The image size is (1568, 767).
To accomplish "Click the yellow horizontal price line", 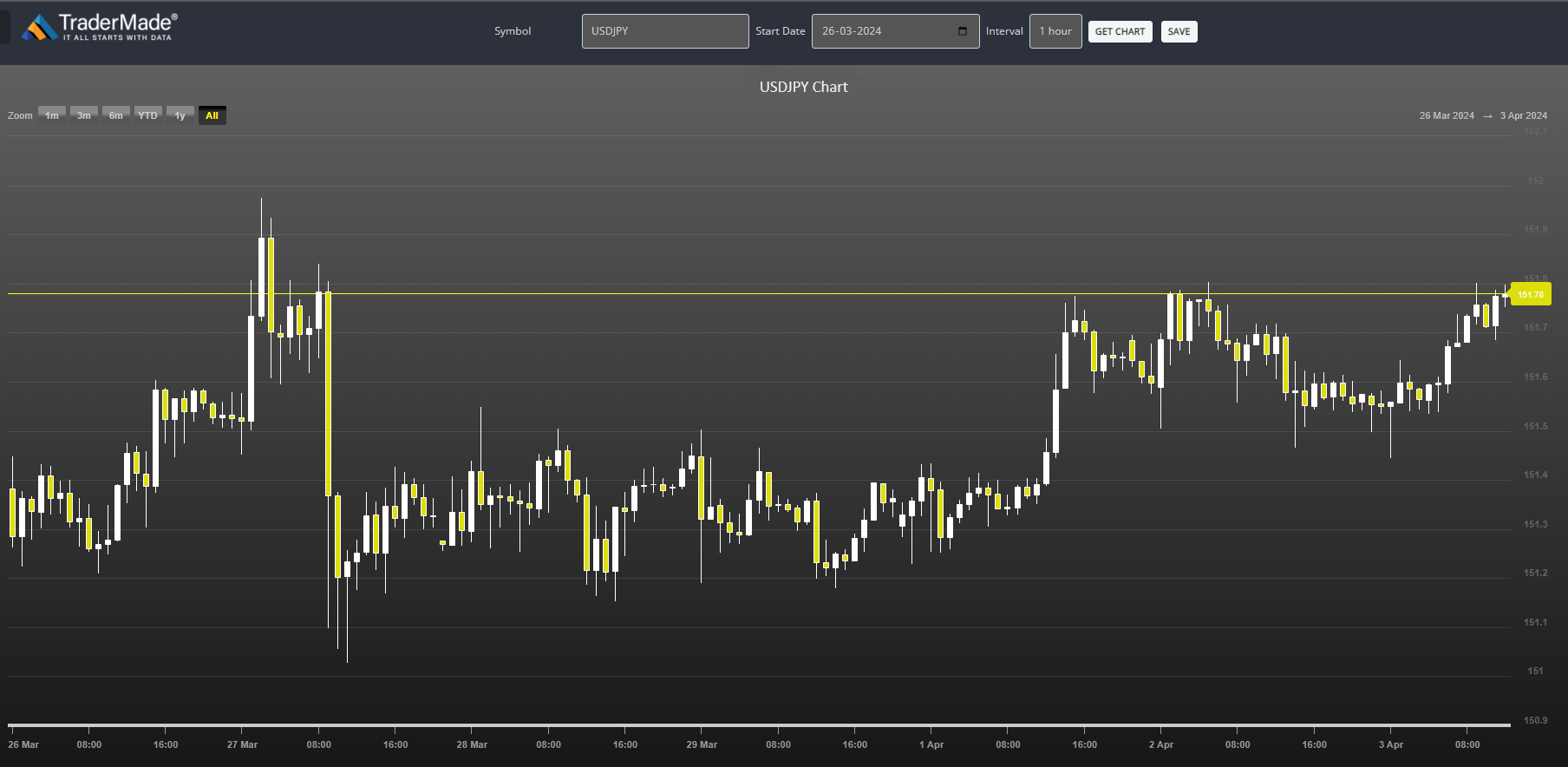I will coord(759,294).
